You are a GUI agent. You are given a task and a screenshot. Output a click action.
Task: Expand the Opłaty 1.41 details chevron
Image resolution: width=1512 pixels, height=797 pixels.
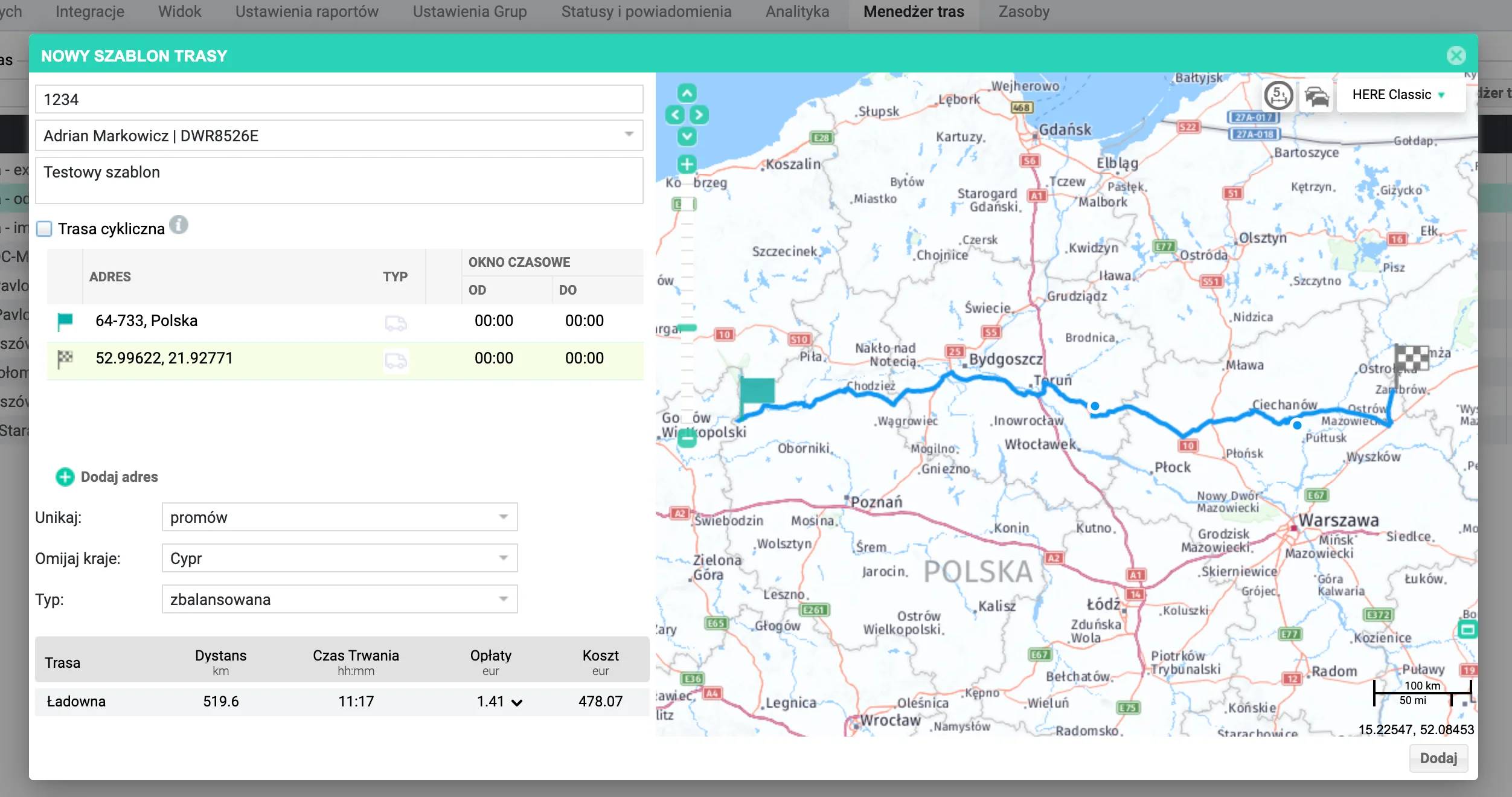tap(517, 702)
